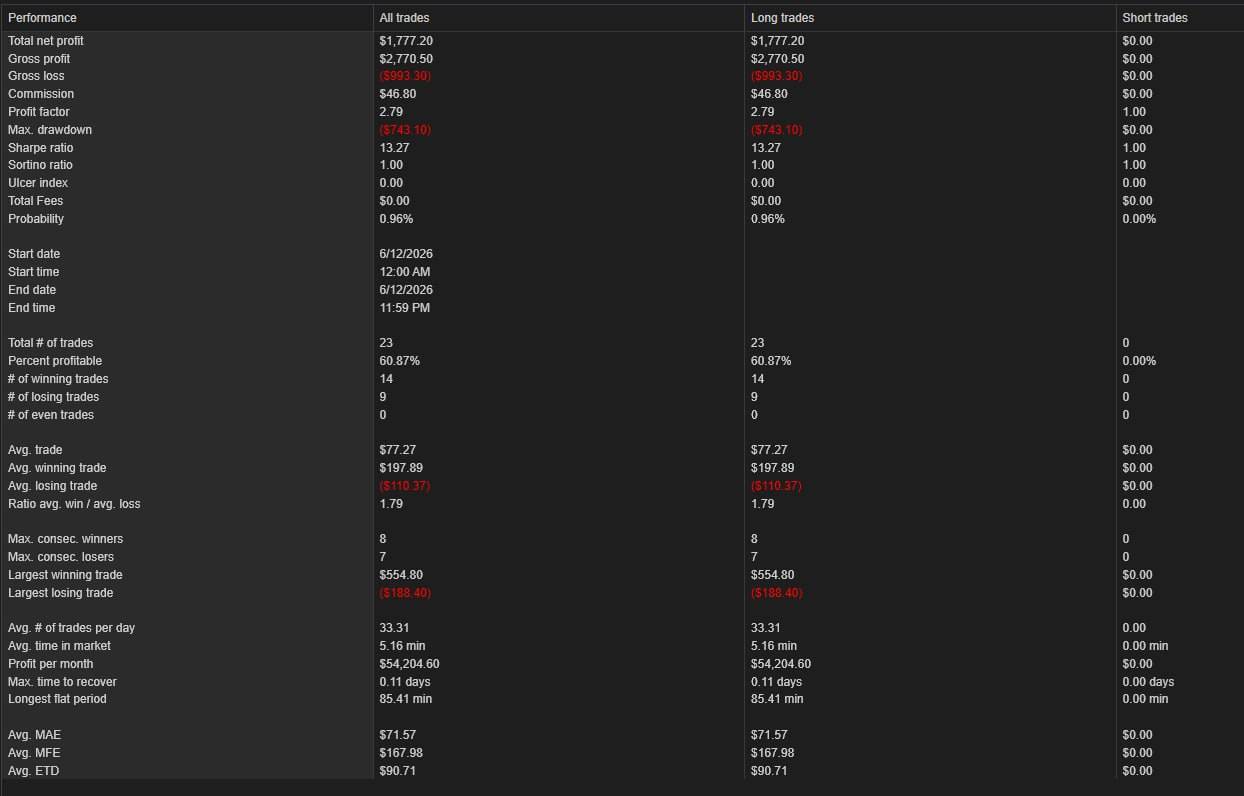This screenshot has height=796, width=1244.
Task: Click the Avg. losing trade row label
Action: [53, 486]
